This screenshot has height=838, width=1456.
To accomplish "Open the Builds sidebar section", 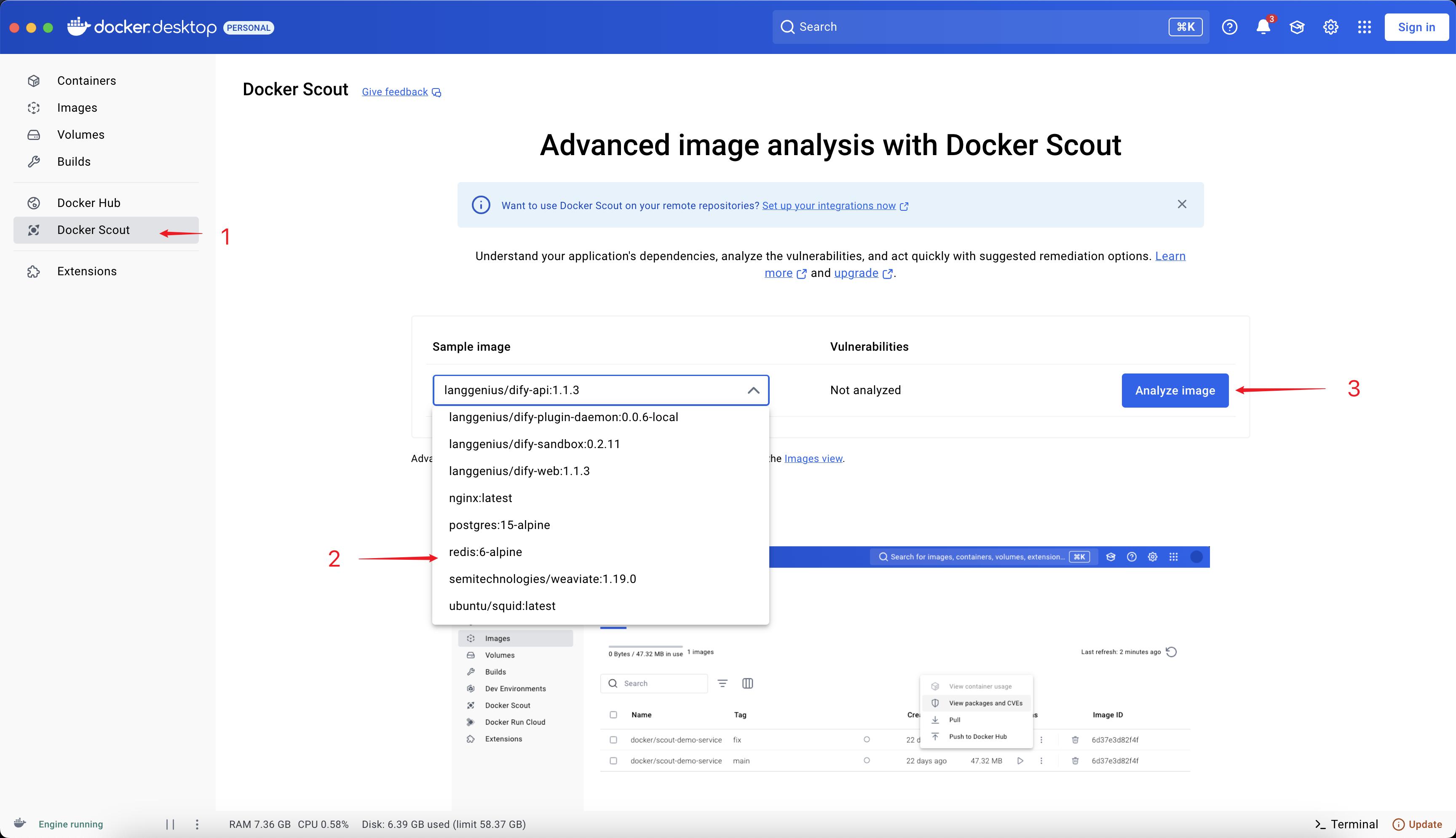I will tap(106, 162).
